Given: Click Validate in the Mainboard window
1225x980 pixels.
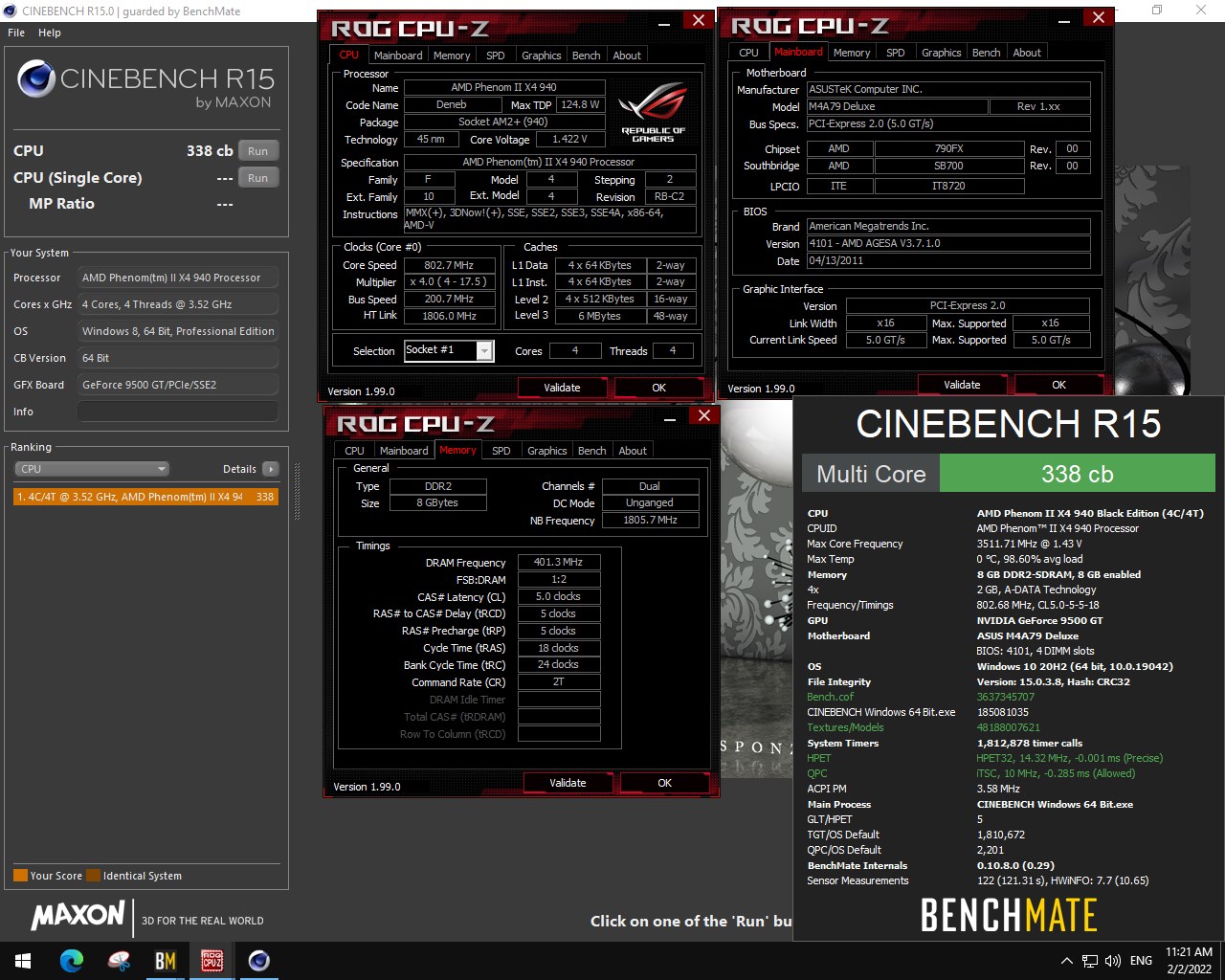Looking at the screenshot, I should 962,385.
